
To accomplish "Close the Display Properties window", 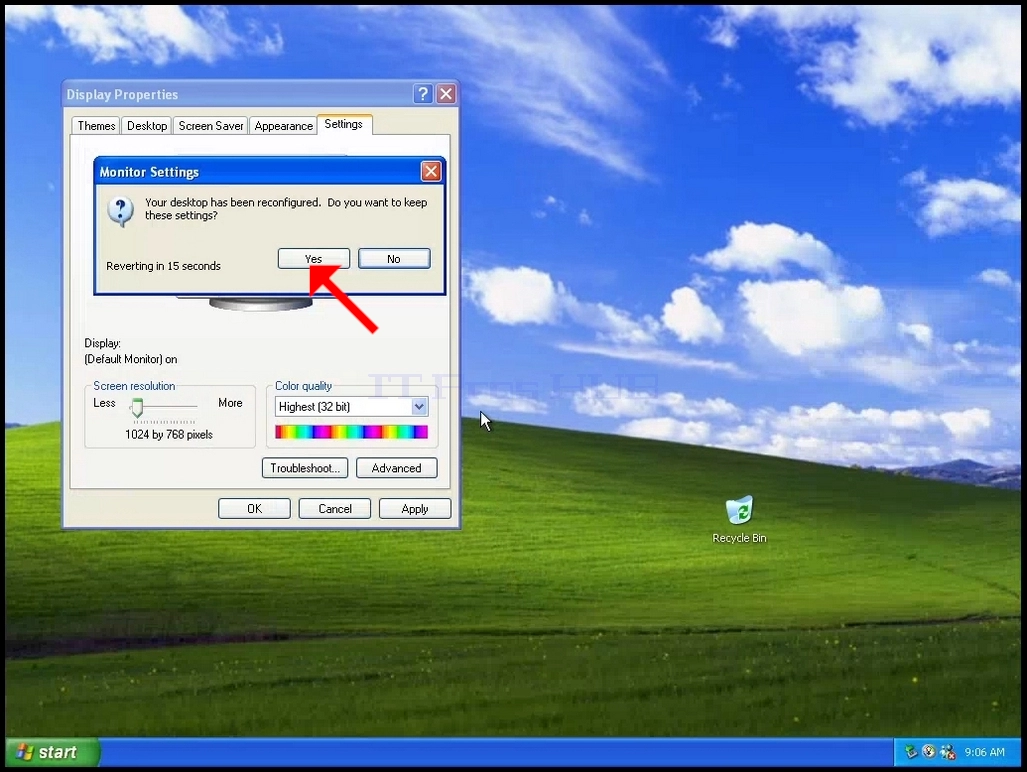I will pyautogui.click(x=446, y=94).
